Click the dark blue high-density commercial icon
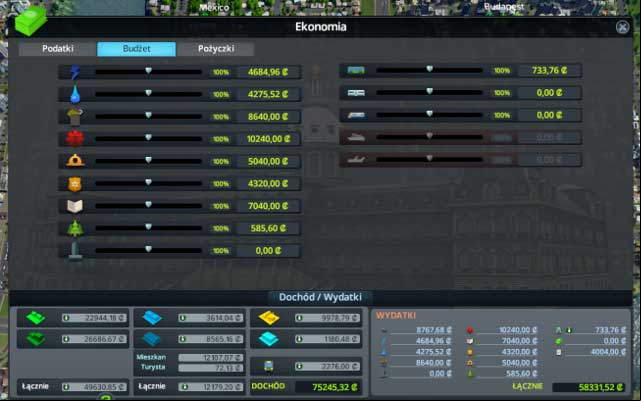Viewport: 641px width, 401px height. click(152, 339)
